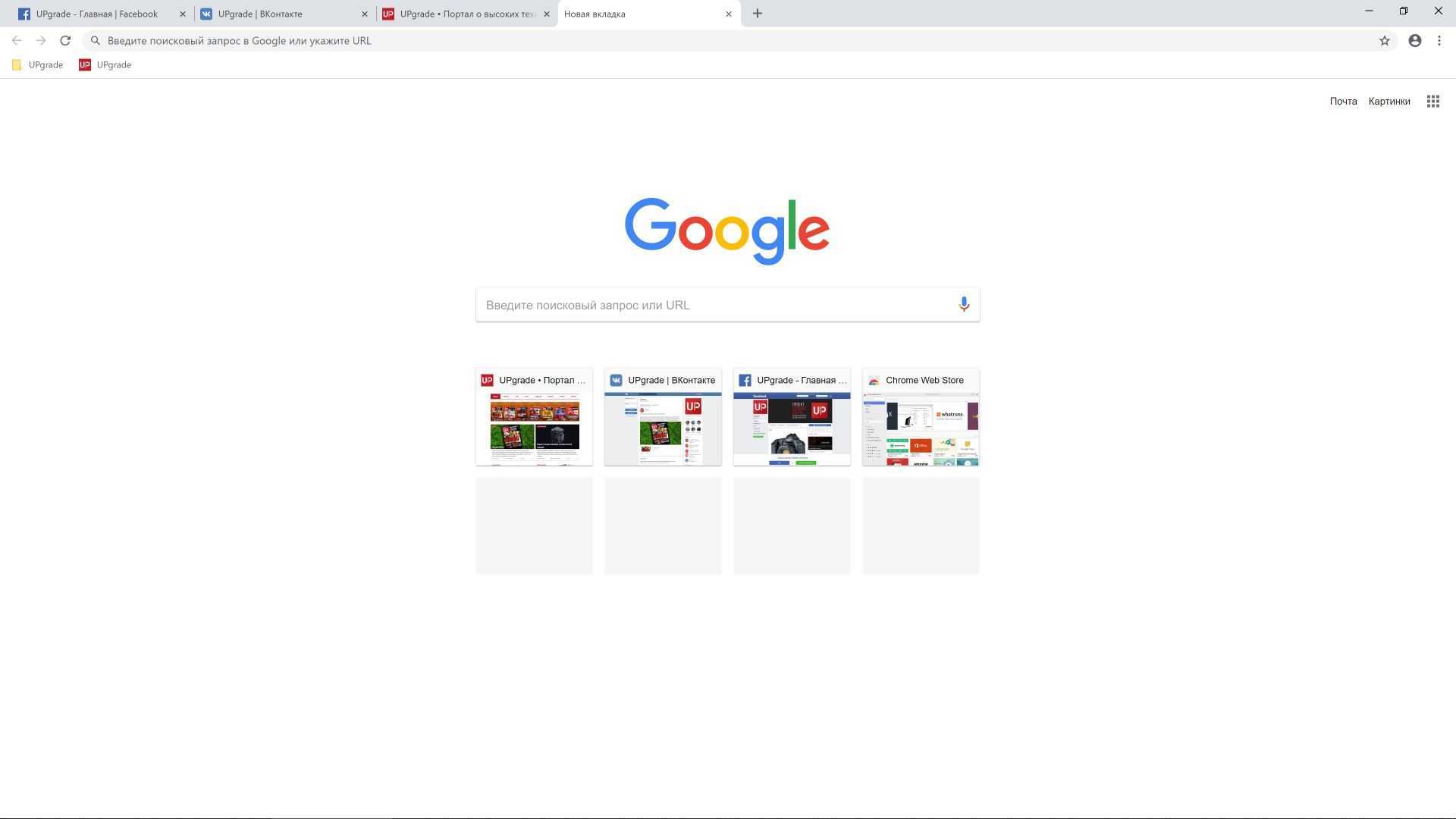Click the UPgrade Facebook thumbnail shortcut
The image size is (1456, 819).
791,416
